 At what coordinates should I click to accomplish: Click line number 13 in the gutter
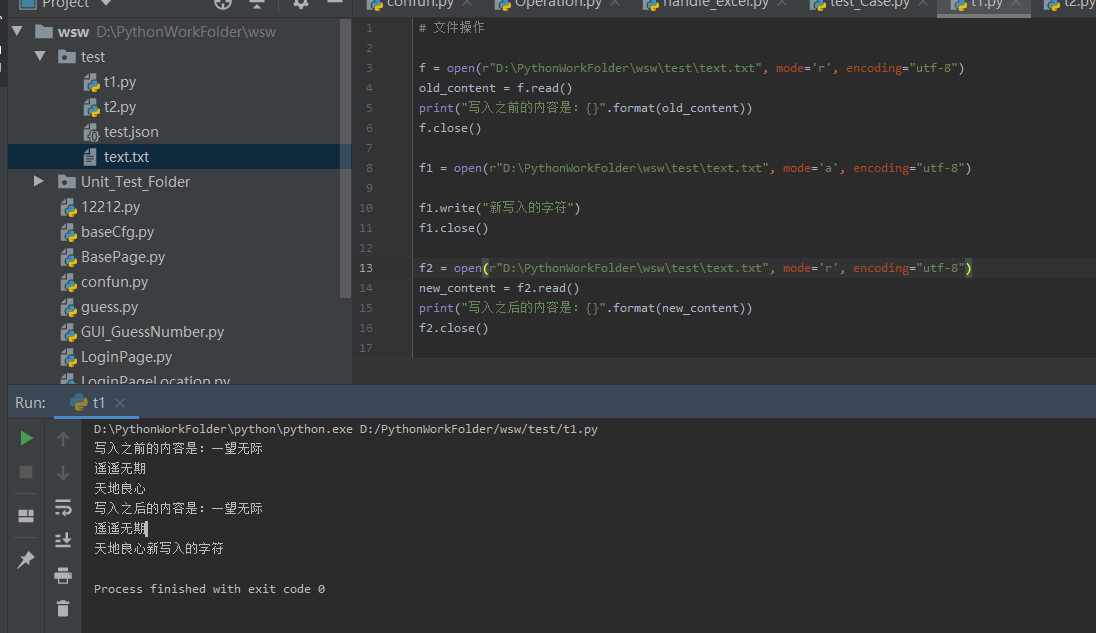click(x=366, y=268)
